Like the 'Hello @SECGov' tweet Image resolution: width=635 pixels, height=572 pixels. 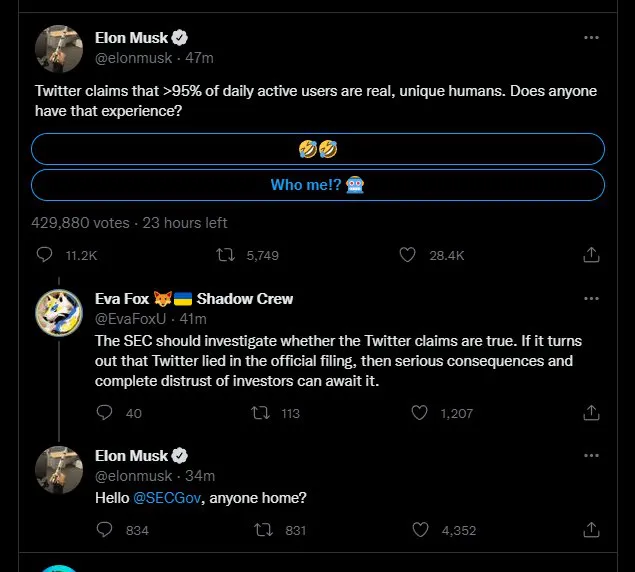click(420, 530)
